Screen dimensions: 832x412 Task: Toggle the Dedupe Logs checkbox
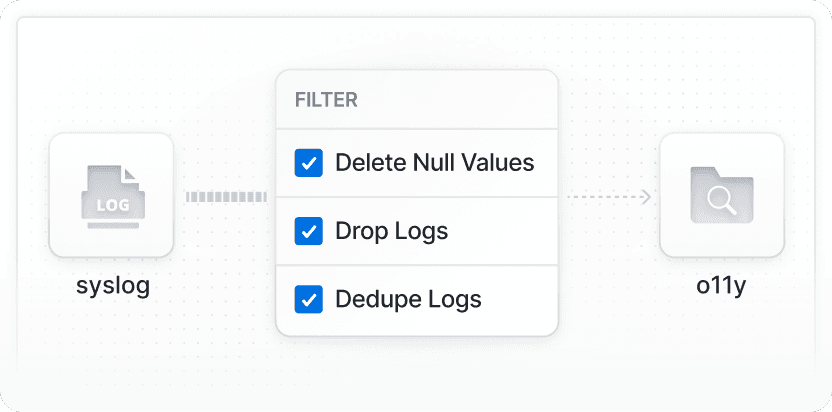[308, 299]
